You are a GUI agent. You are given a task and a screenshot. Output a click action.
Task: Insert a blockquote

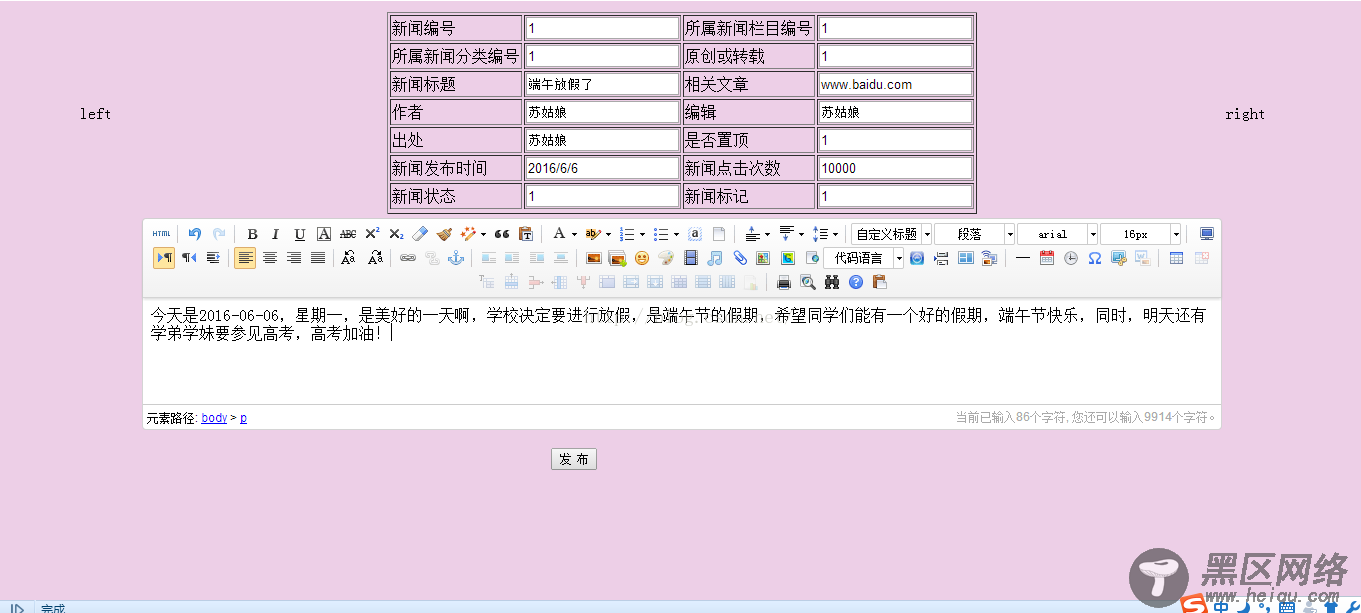tap(502, 234)
